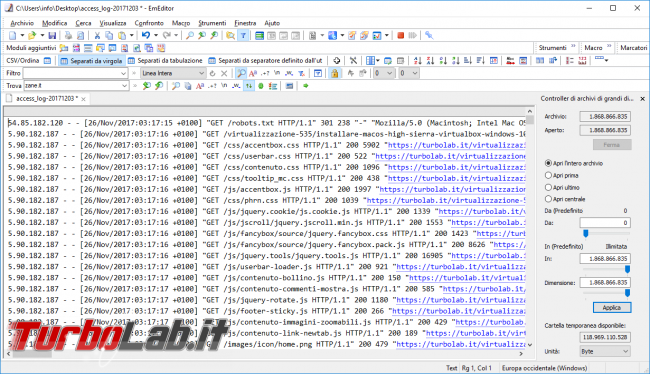Click the Paste clipboard icon
The width and height of the screenshot is (650, 374).
click(122, 36)
